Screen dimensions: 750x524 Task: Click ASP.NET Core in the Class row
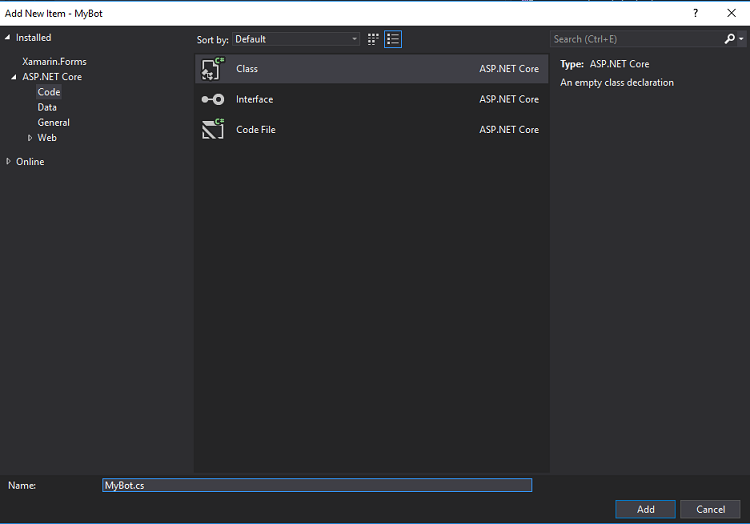(x=509, y=68)
